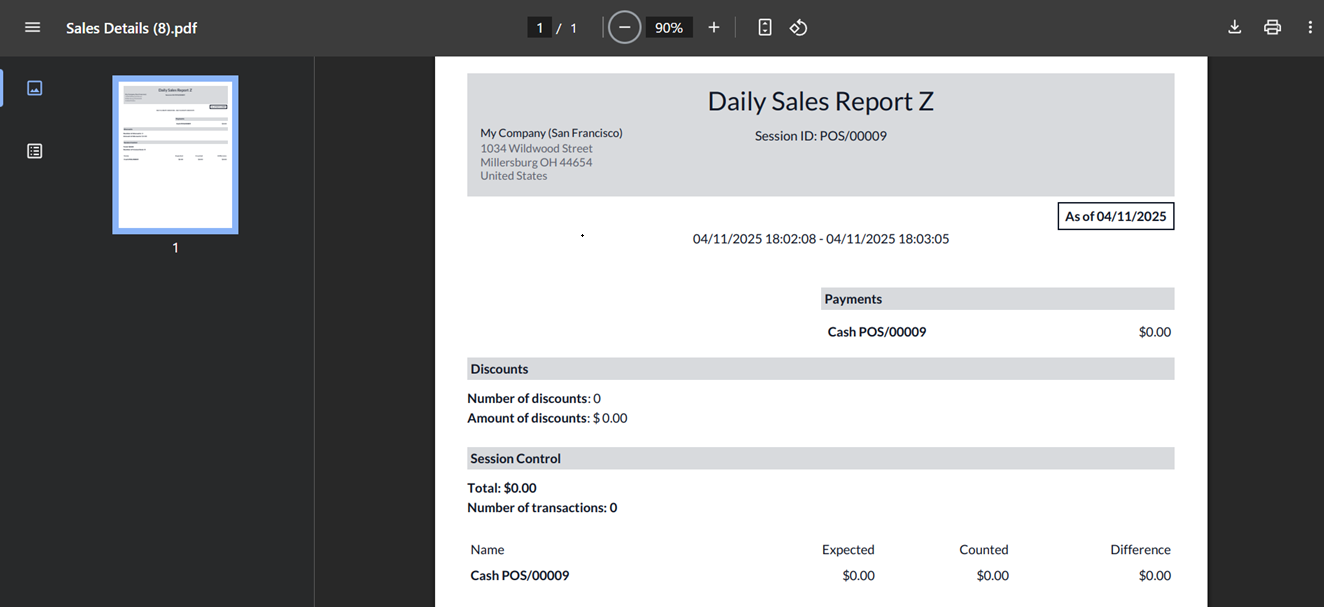Click the 90% zoom level field

click(x=669, y=28)
